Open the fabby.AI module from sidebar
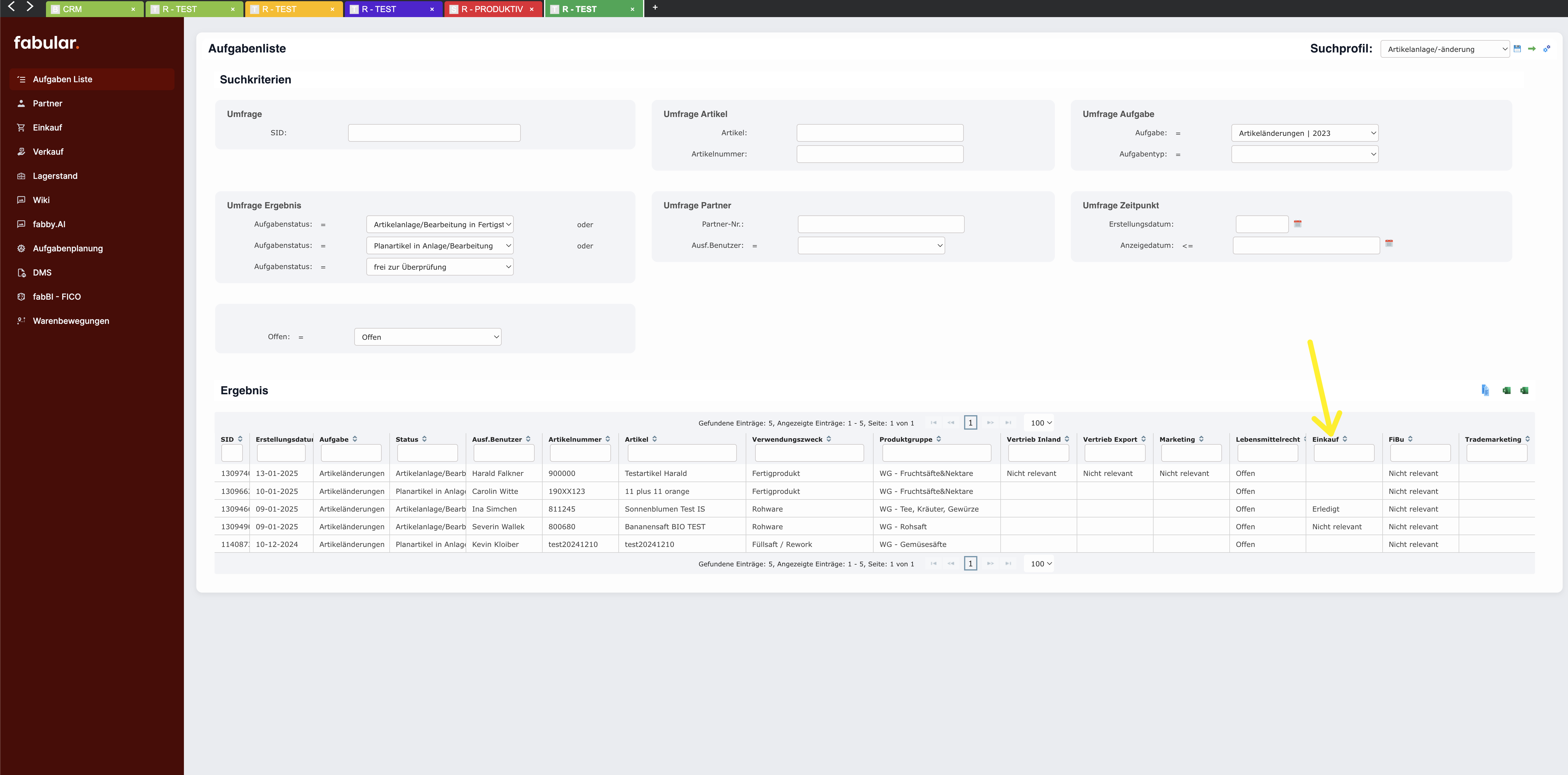1568x775 pixels. [x=49, y=224]
